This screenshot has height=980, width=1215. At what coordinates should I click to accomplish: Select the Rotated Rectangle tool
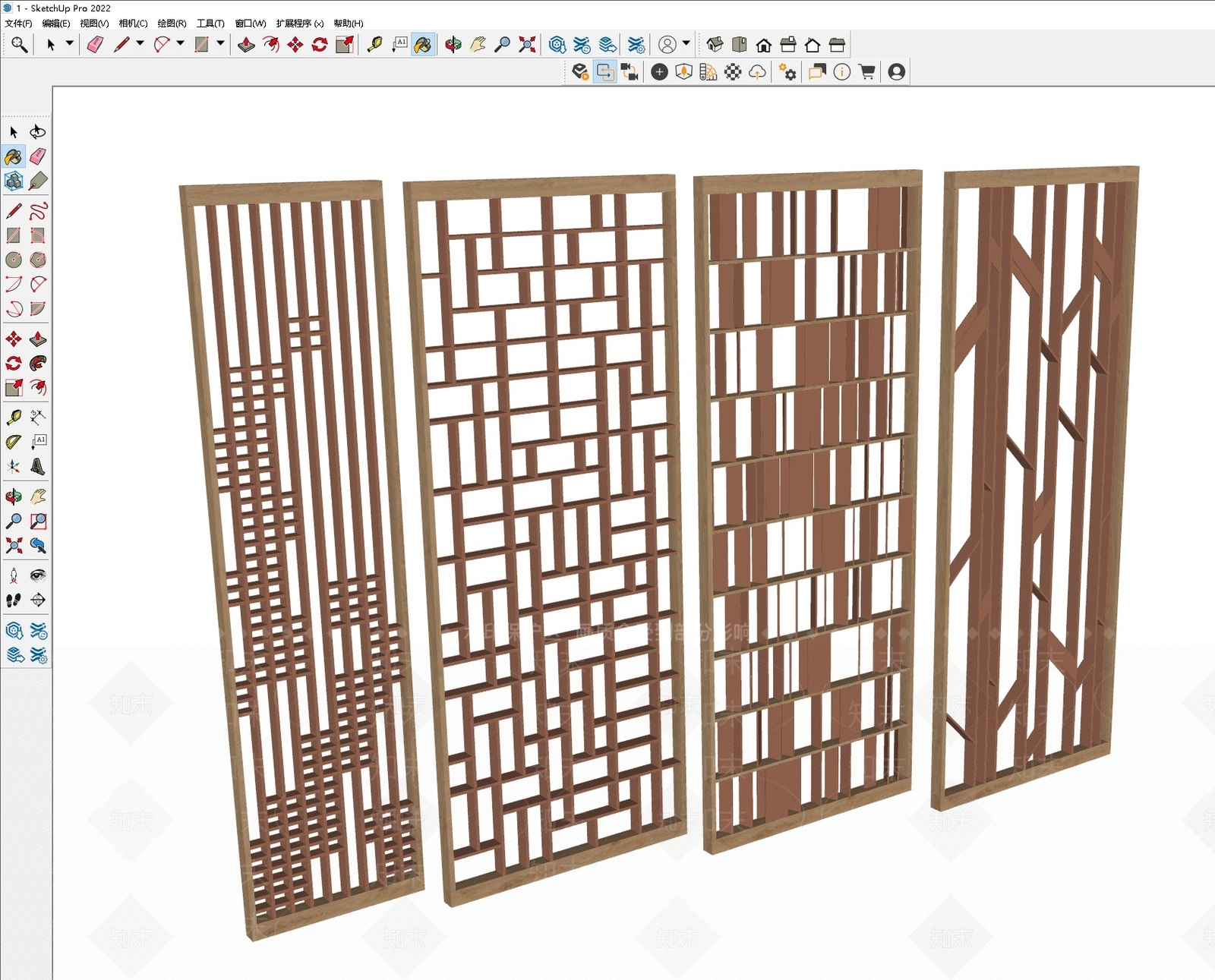37,235
